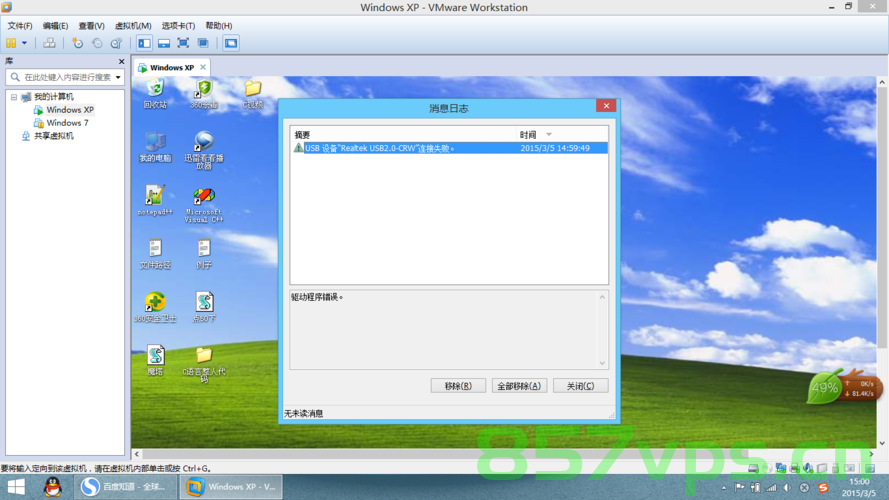Click the 360杀毒 desktop icon
889x500 pixels.
point(204,94)
